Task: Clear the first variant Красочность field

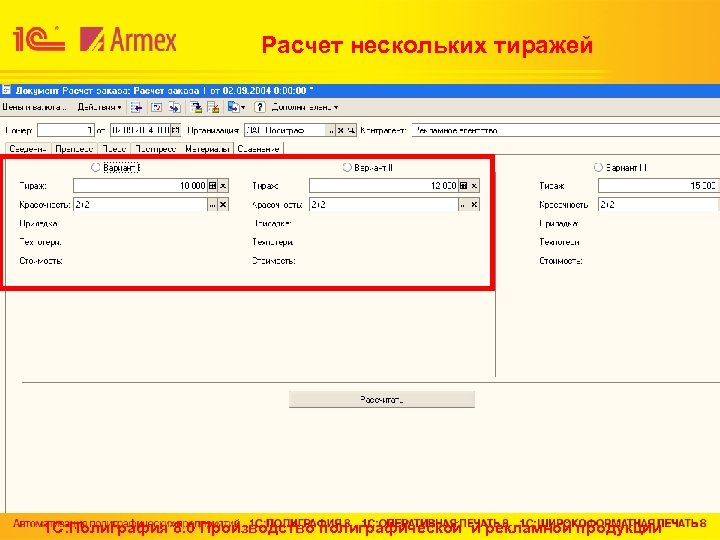Action: click(x=223, y=204)
